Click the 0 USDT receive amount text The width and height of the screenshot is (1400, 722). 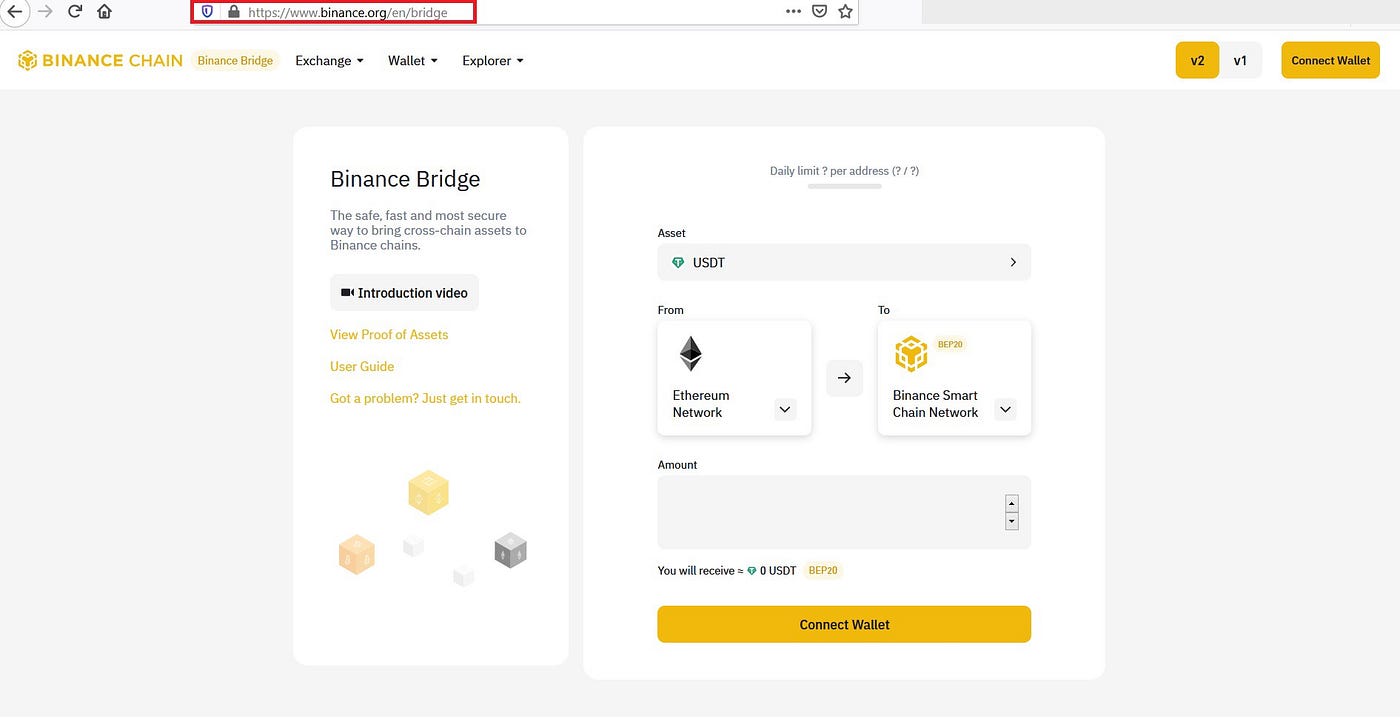tap(778, 571)
